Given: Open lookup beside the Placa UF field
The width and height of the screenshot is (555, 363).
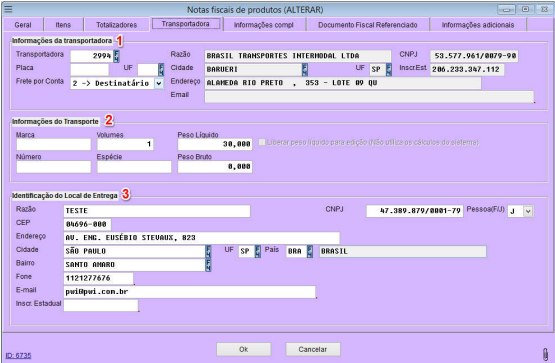Looking at the screenshot, I should [161, 70].
